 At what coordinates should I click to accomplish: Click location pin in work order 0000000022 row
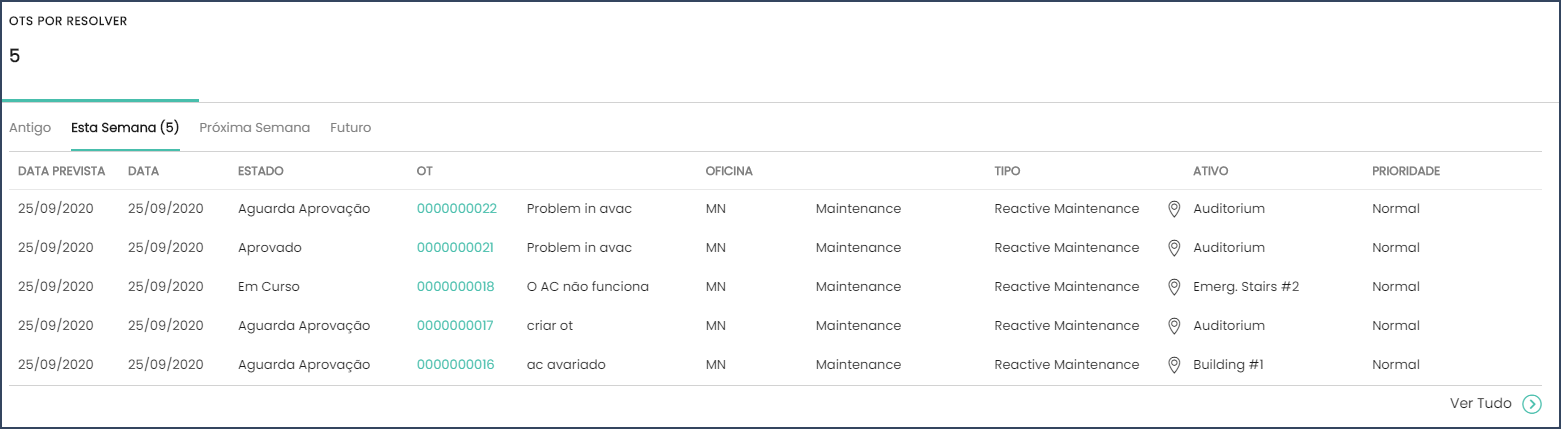click(1175, 209)
